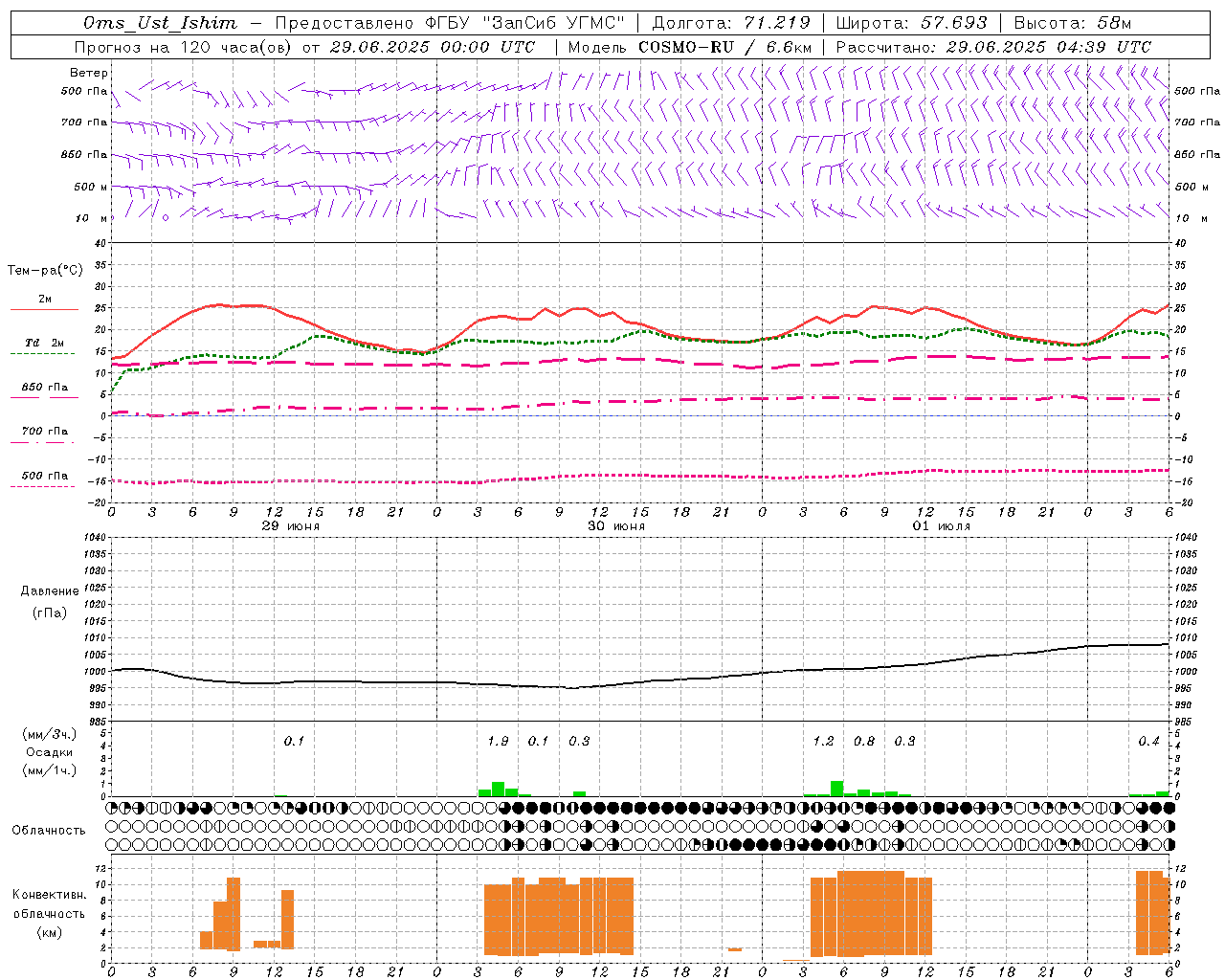Click the "Рассчитано: 29.06.2025 04:39 UTC" timestamp
This screenshot has width=1225, height=980.
coord(993,47)
